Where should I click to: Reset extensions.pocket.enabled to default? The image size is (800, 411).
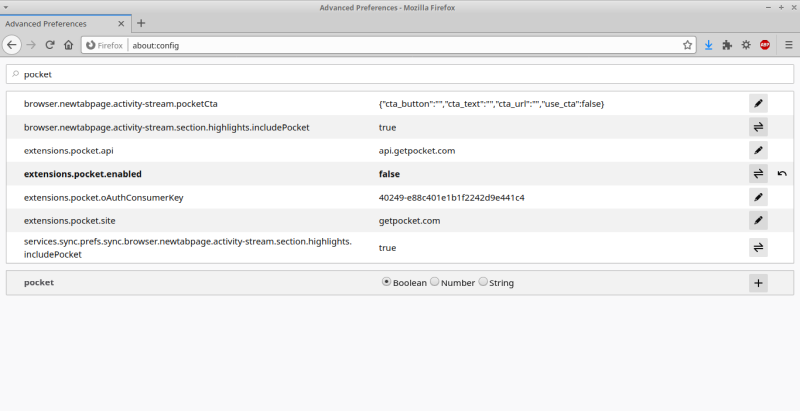(782, 174)
